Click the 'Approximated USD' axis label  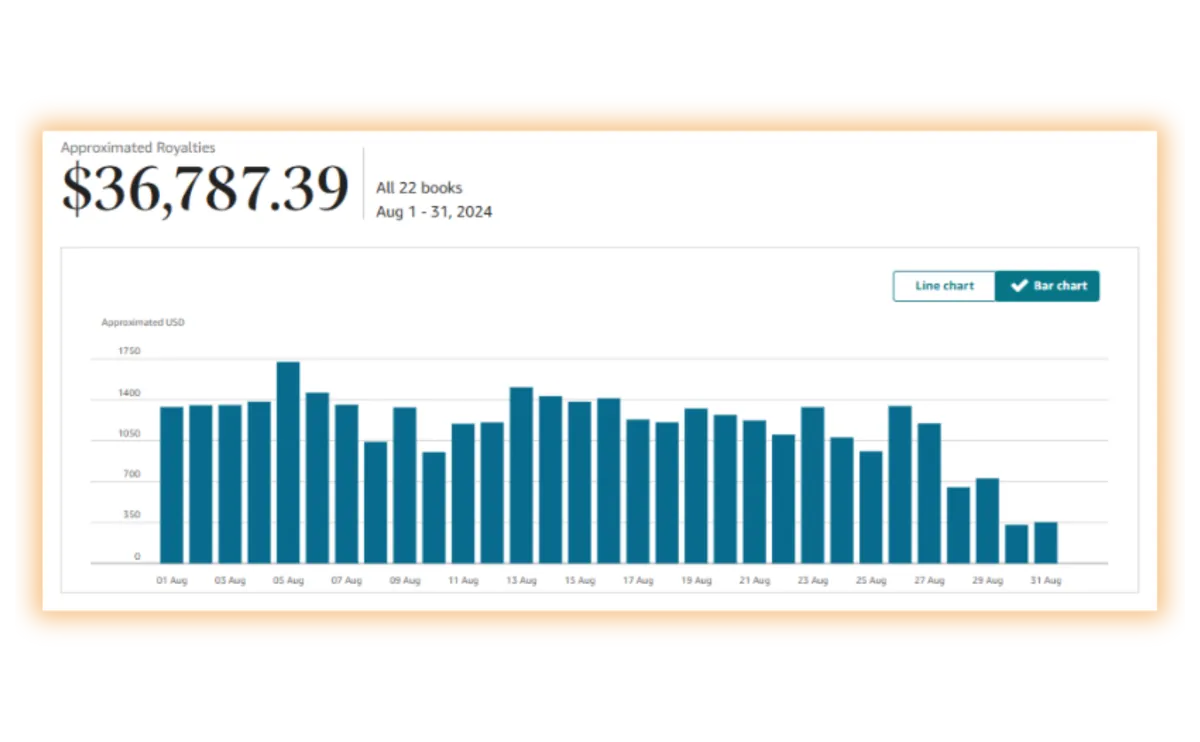pyautogui.click(x=143, y=322)
